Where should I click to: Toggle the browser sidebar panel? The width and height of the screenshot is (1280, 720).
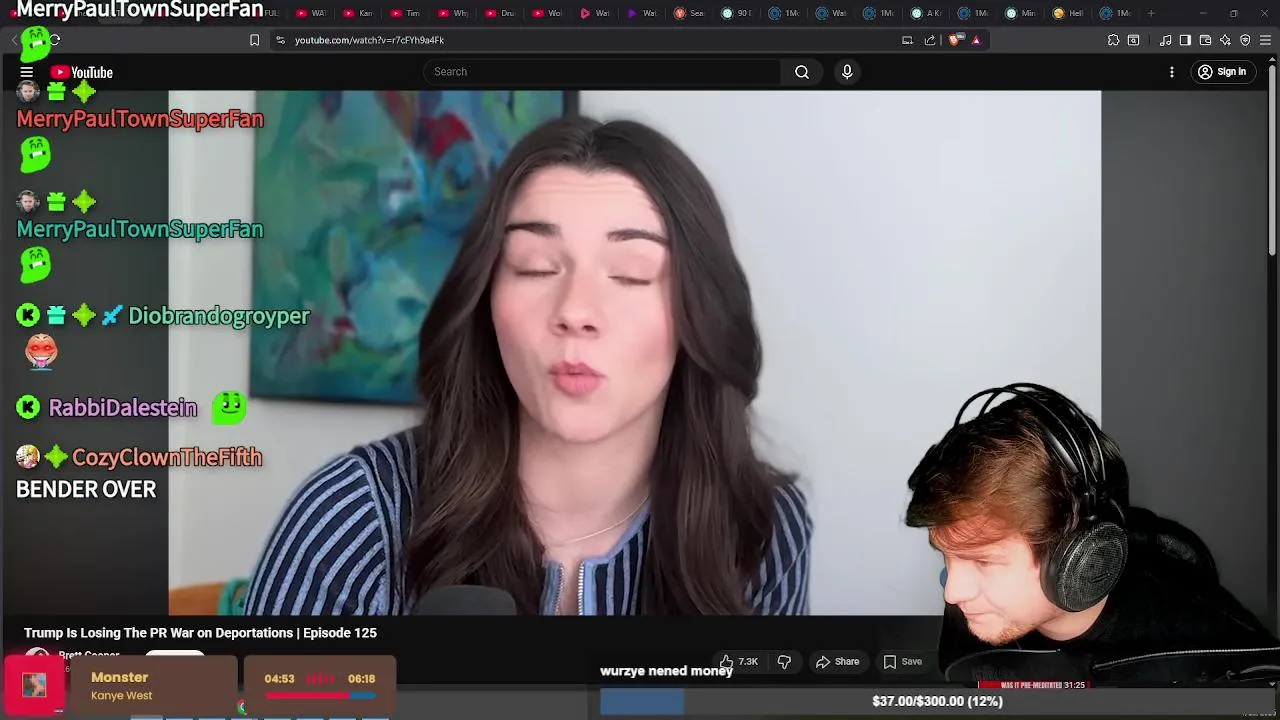(x=1185, y=40)
